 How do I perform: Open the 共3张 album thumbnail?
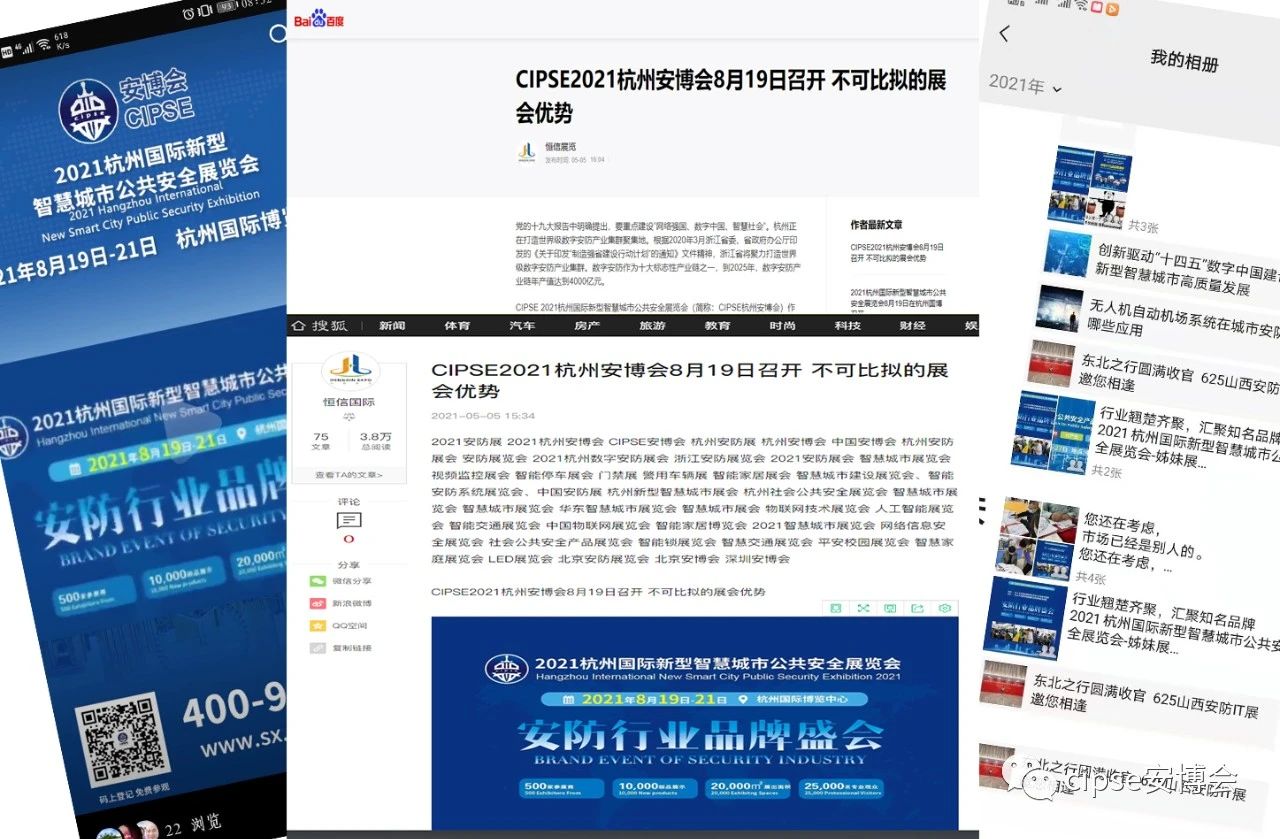click(1090, 185)
